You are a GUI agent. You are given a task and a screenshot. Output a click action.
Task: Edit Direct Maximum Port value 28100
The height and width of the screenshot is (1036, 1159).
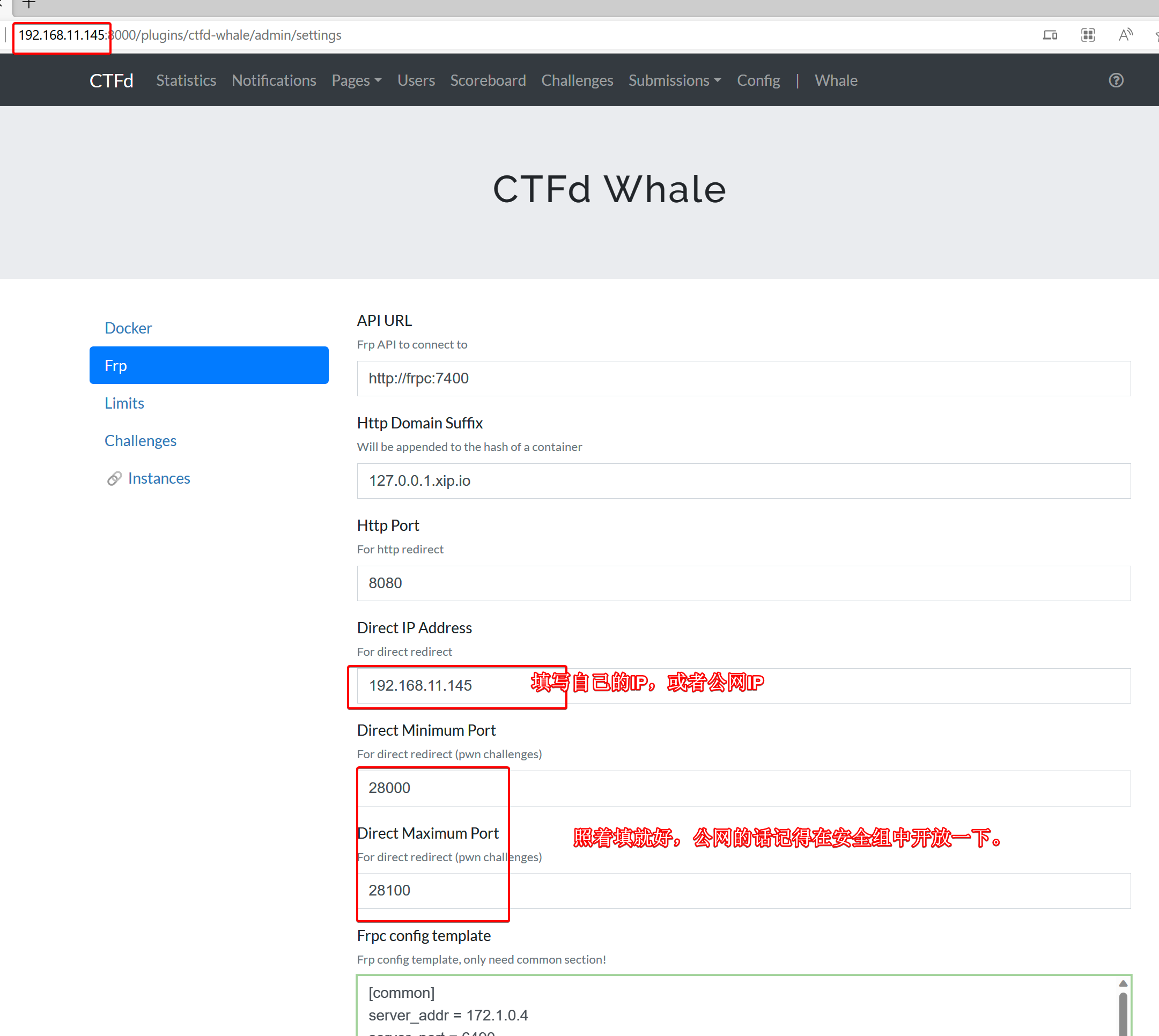(743, 891)
